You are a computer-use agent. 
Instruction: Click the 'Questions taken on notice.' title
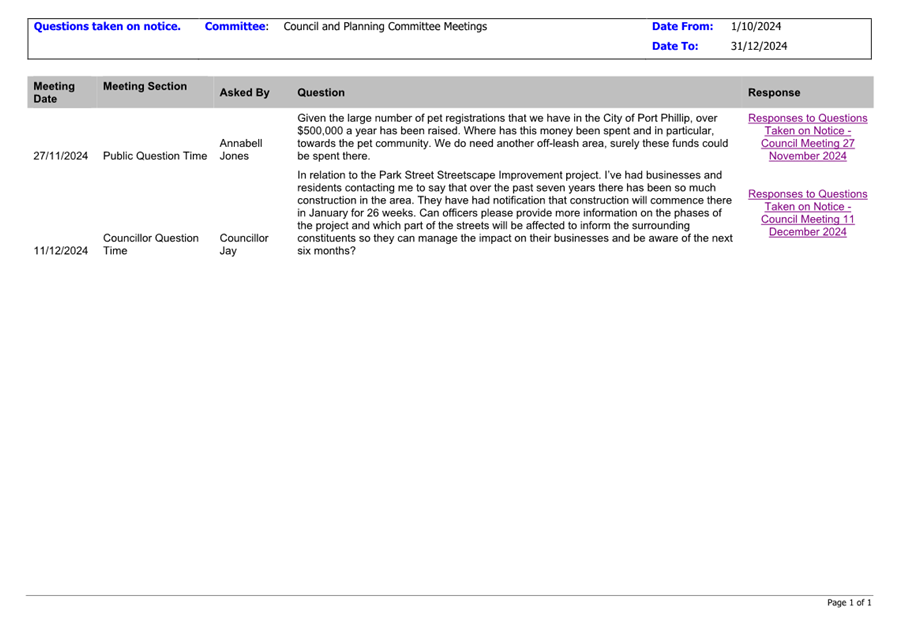[x=107, y=26]
